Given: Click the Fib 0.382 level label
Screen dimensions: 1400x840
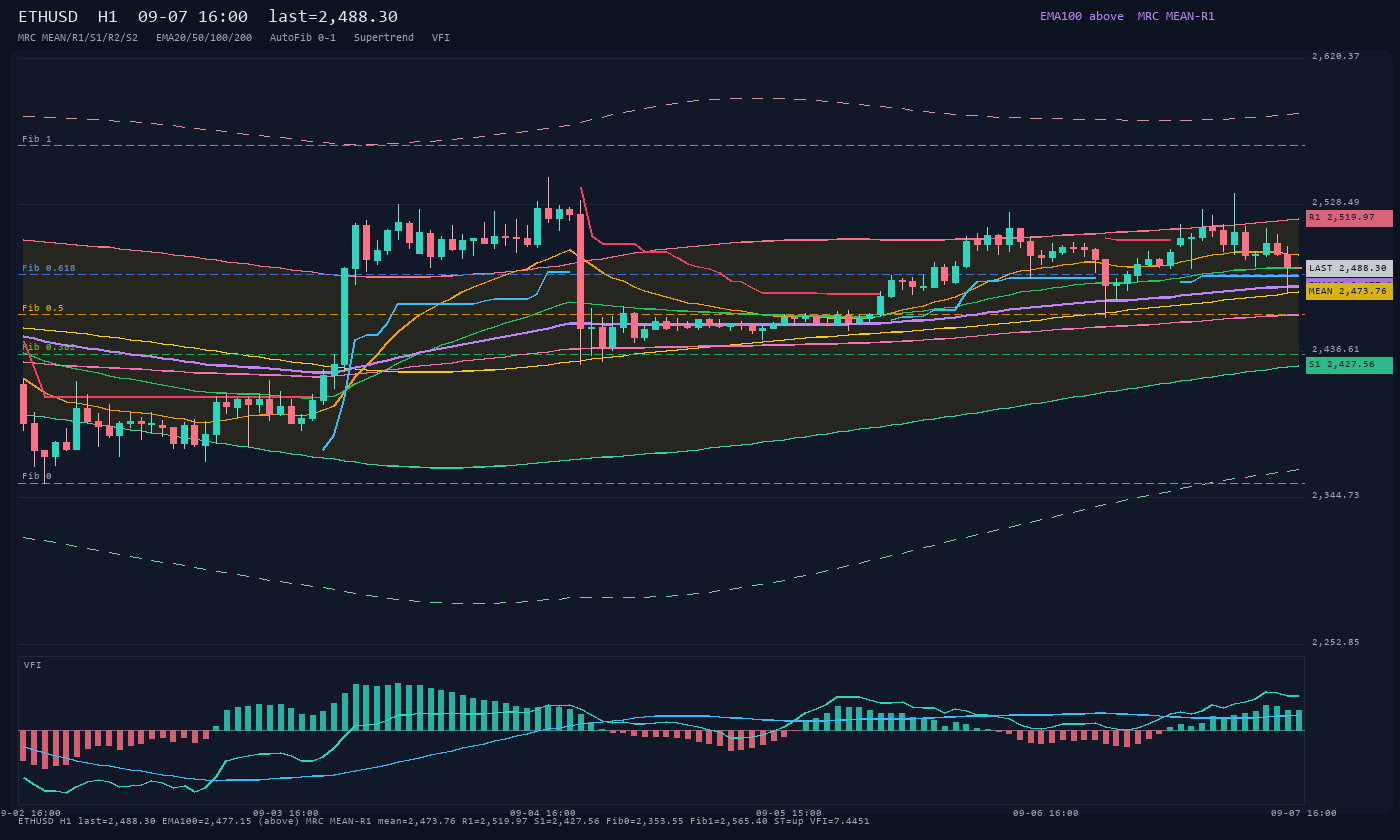Looking at the screenshot, I should coord(49,347).
